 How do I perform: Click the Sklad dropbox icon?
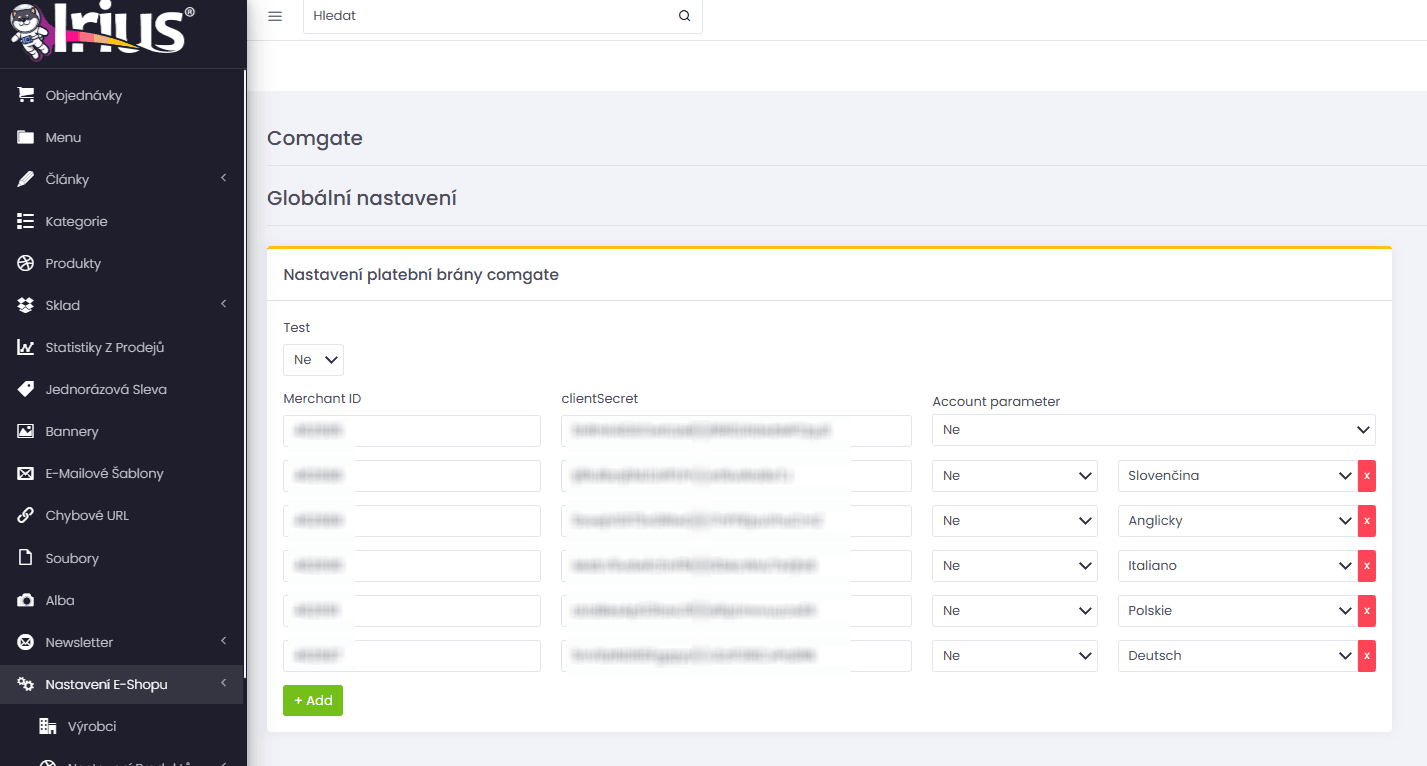click(x=26, y=305)
